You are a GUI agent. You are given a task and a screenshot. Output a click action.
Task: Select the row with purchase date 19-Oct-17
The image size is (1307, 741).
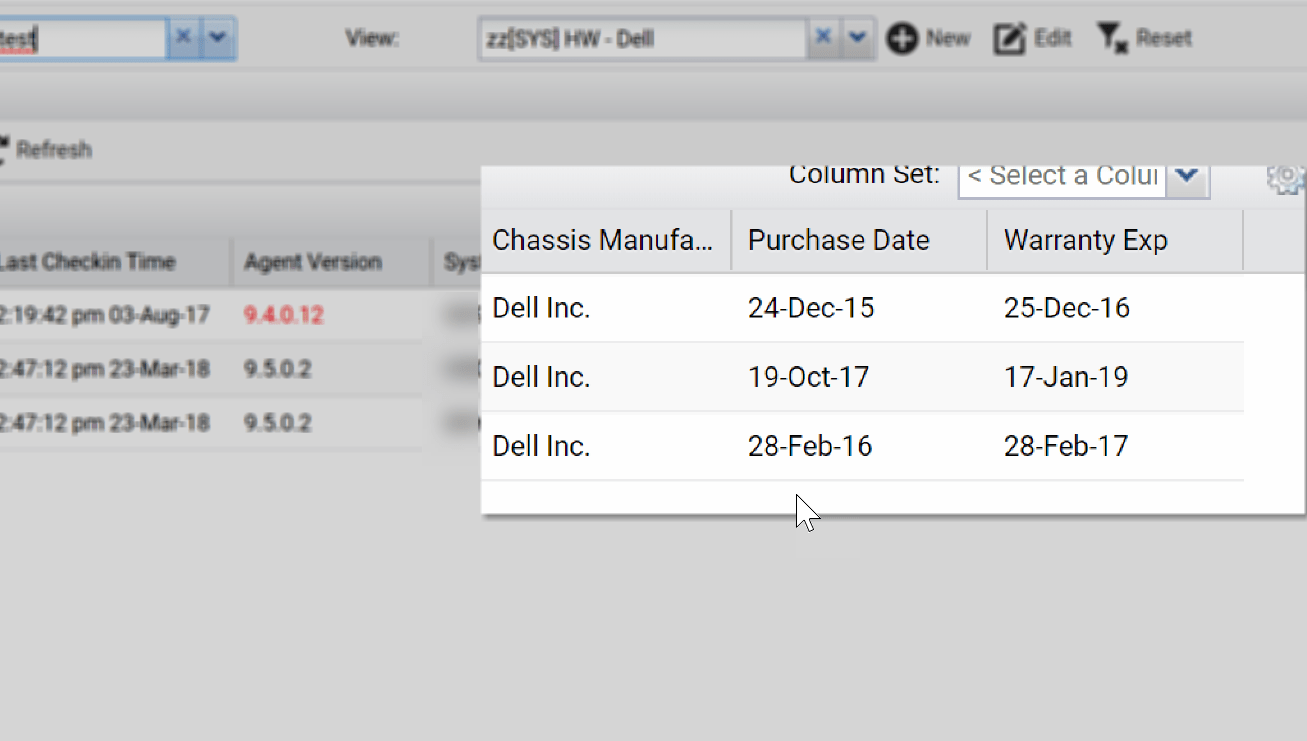click(810, 377)
